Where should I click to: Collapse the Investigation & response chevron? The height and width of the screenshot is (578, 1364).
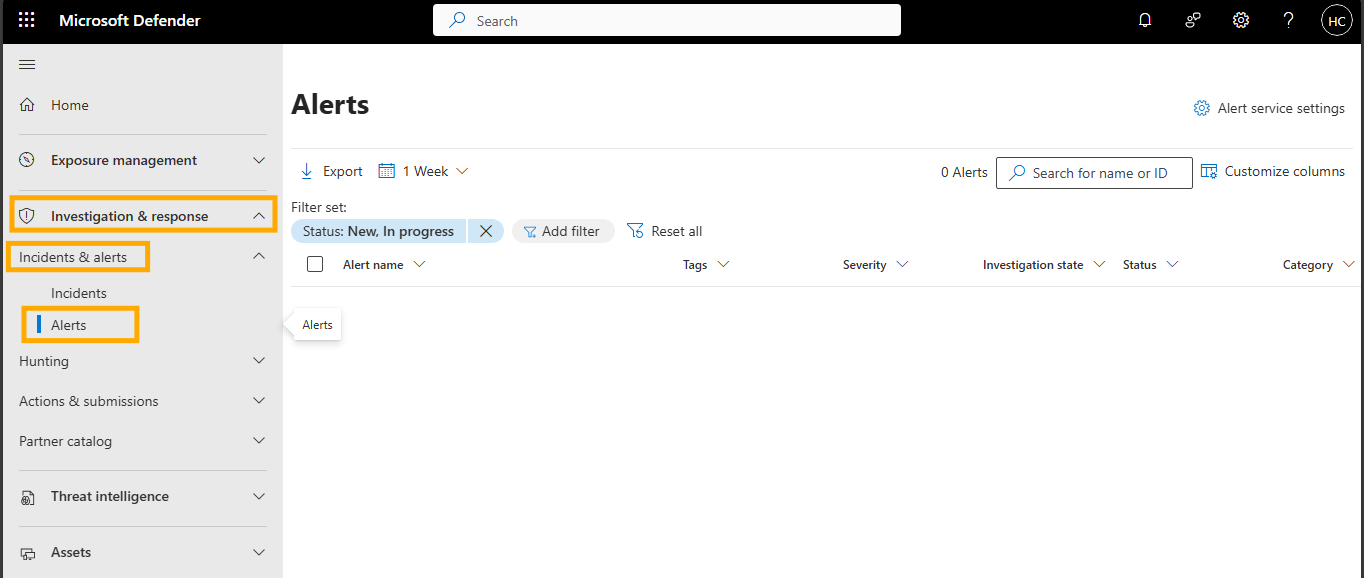[259, 216]
